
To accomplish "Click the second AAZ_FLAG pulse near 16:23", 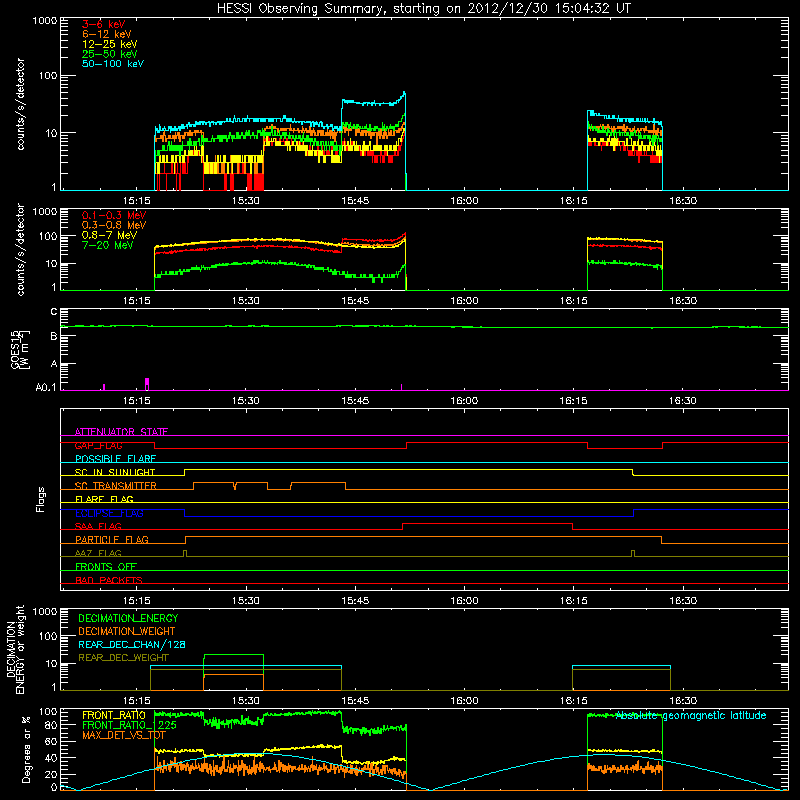I will coord(633,553).
